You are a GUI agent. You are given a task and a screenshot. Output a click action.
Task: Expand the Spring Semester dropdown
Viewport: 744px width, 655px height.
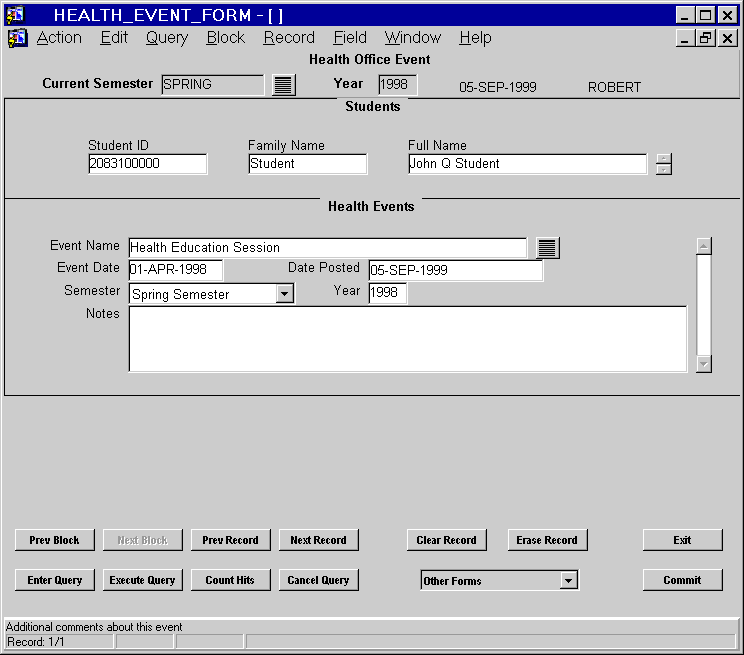coord(284,294)
